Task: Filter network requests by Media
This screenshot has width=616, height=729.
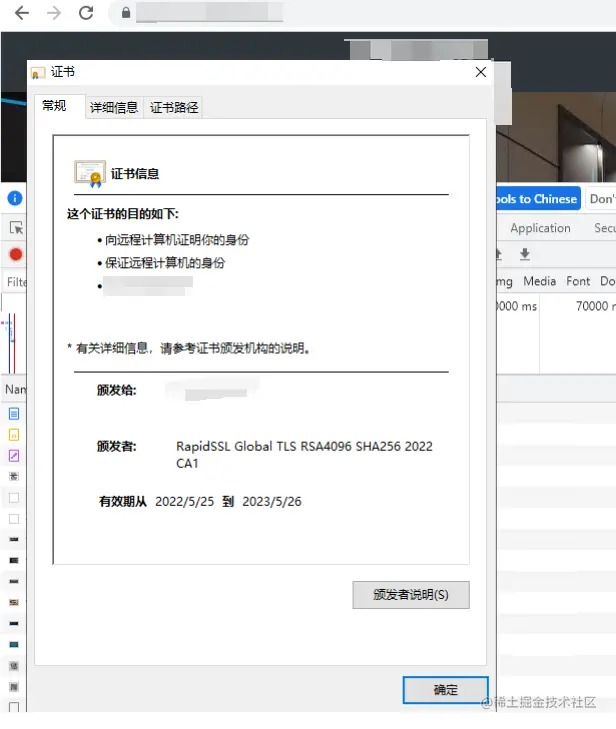Action: (x=539, y=281)
